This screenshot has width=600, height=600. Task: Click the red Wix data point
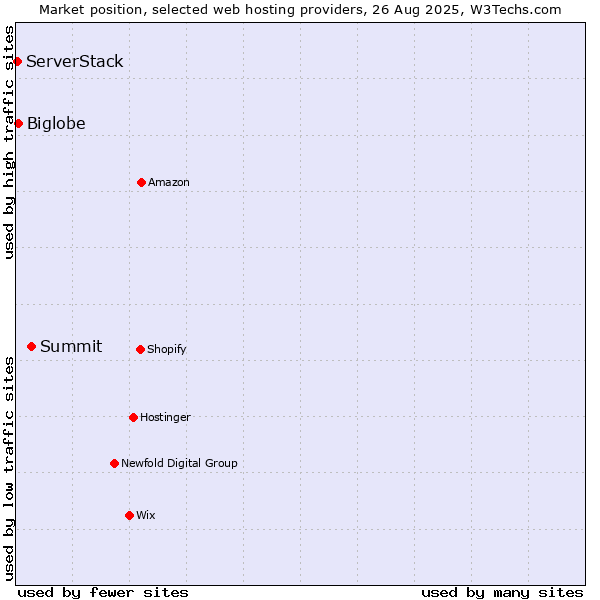pyautogui.click(x=129, y=516)
